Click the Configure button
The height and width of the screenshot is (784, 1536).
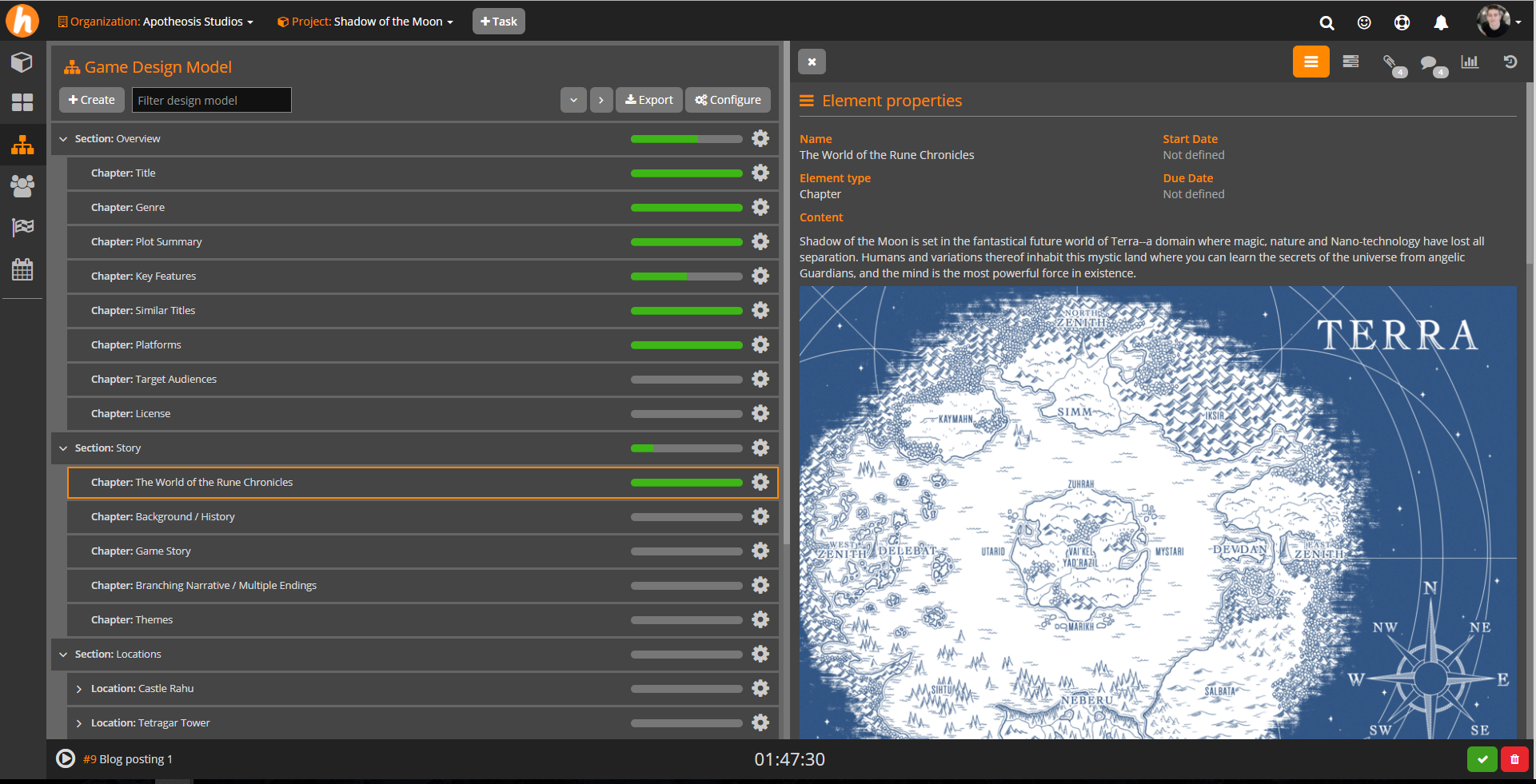pos(728,100)
